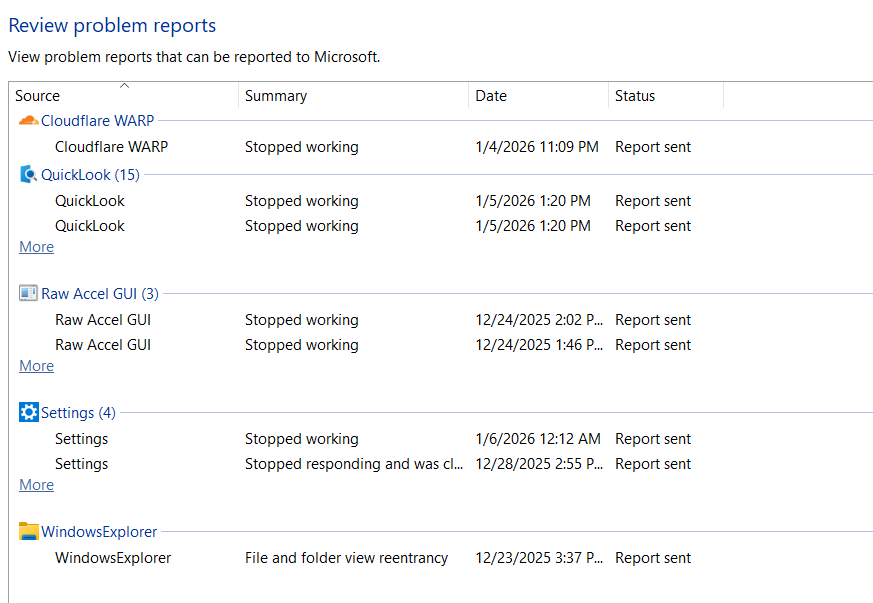Collapse the Settings (4) group header
The image size is (873, 603).
tap(78, 413)
